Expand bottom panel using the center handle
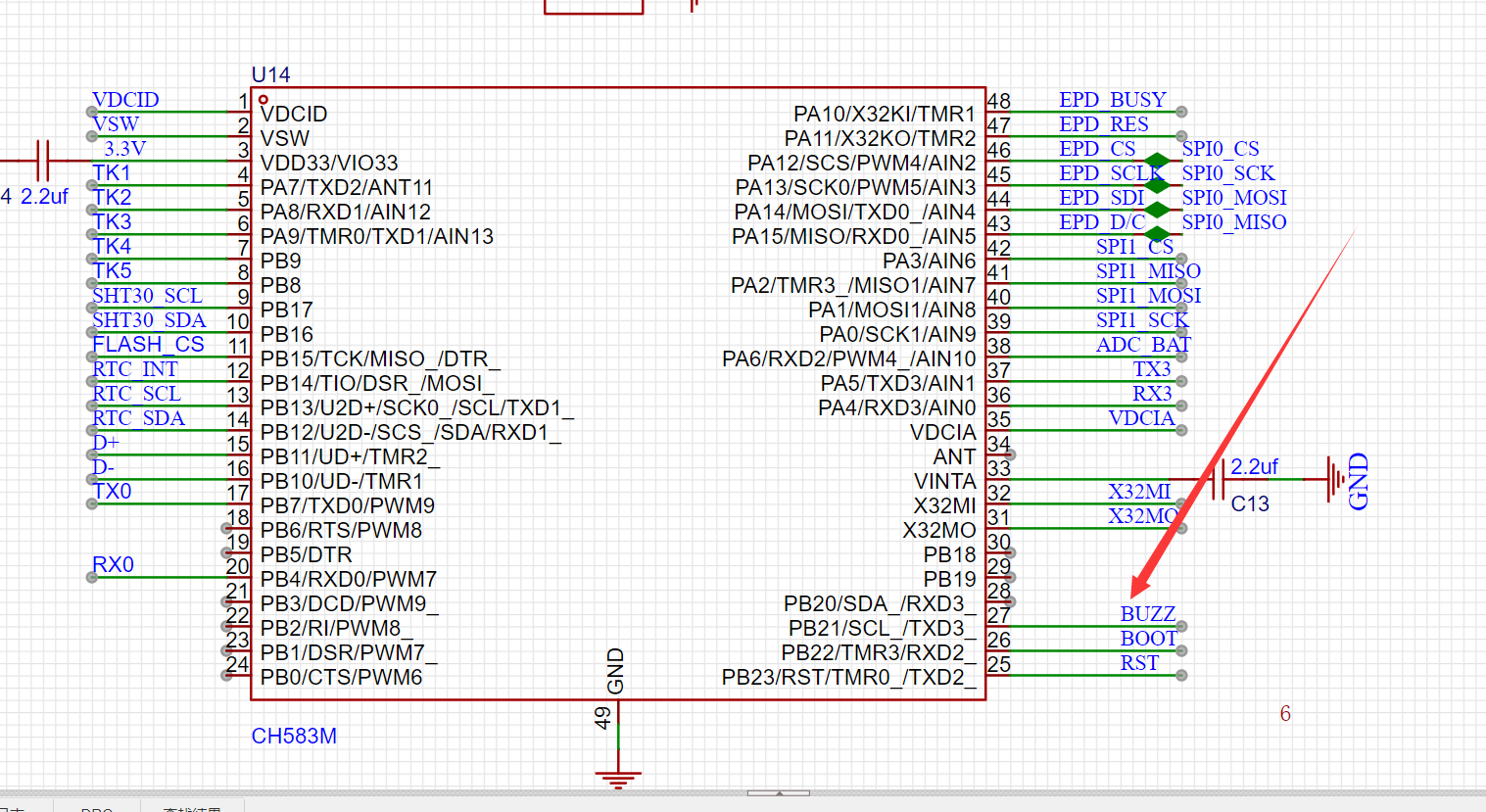 pos(778,792)
